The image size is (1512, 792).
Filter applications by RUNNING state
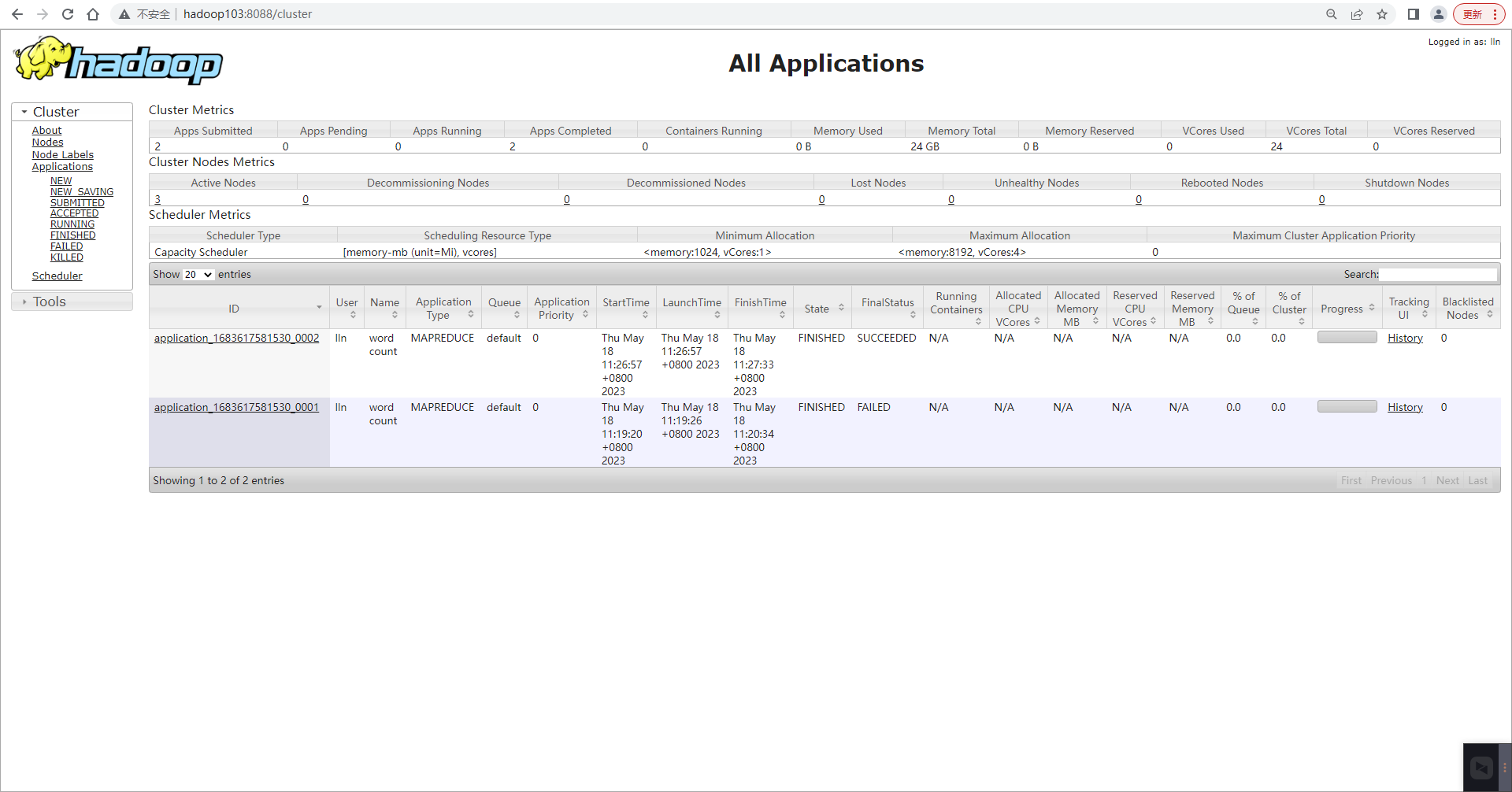(x=72, y=224)
